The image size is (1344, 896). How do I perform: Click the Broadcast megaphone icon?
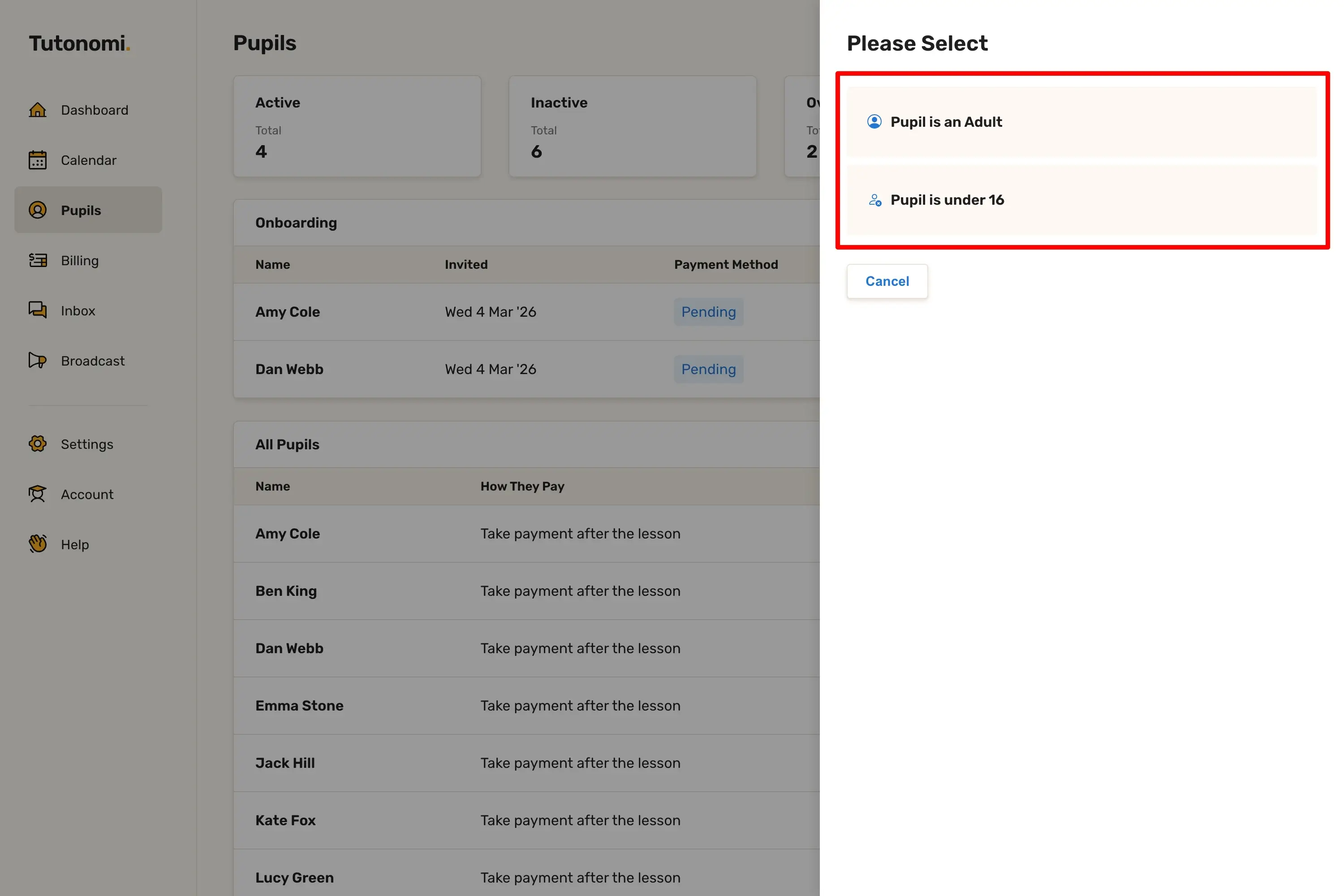38,361
